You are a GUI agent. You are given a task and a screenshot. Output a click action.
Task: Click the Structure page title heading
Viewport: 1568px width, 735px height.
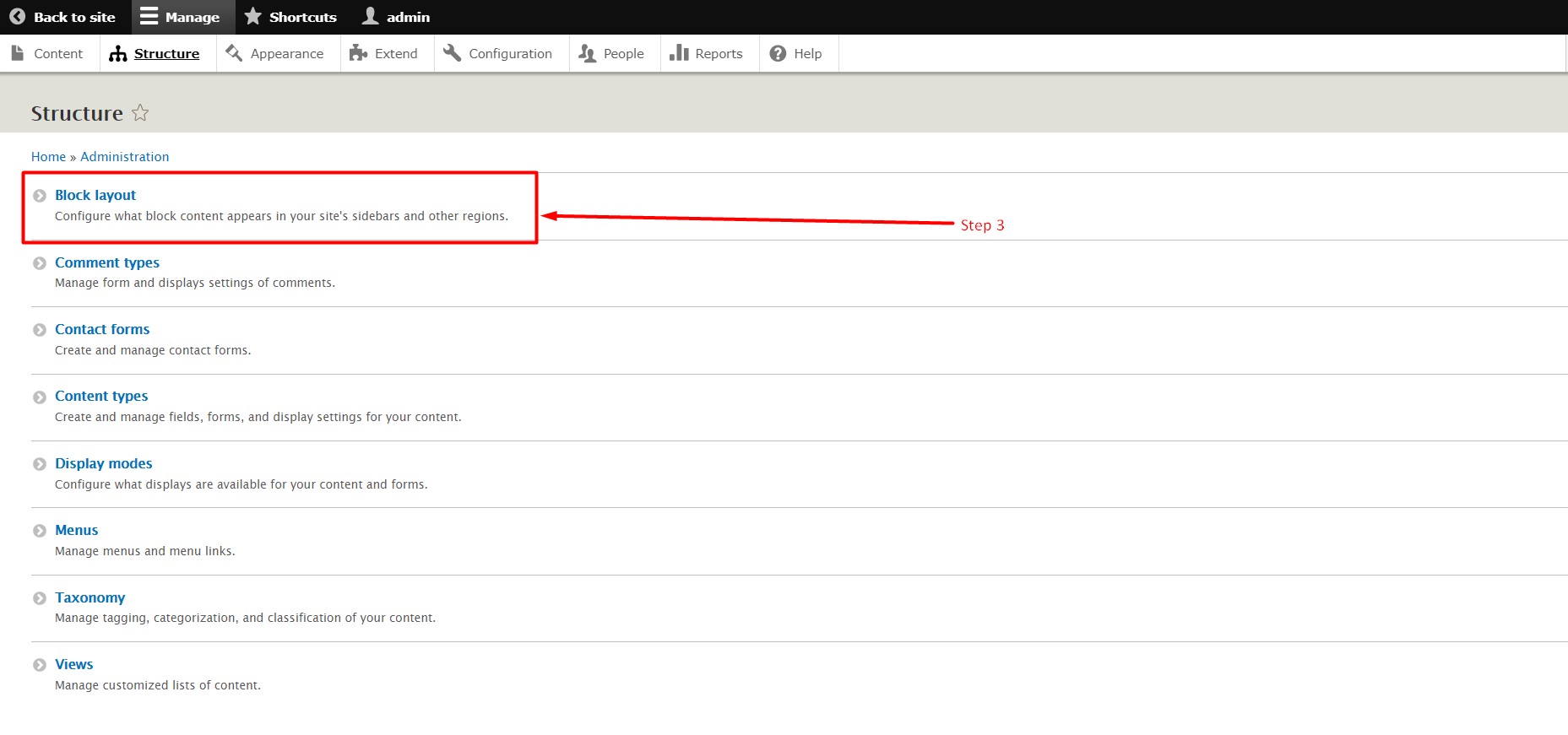pos(77,113)
